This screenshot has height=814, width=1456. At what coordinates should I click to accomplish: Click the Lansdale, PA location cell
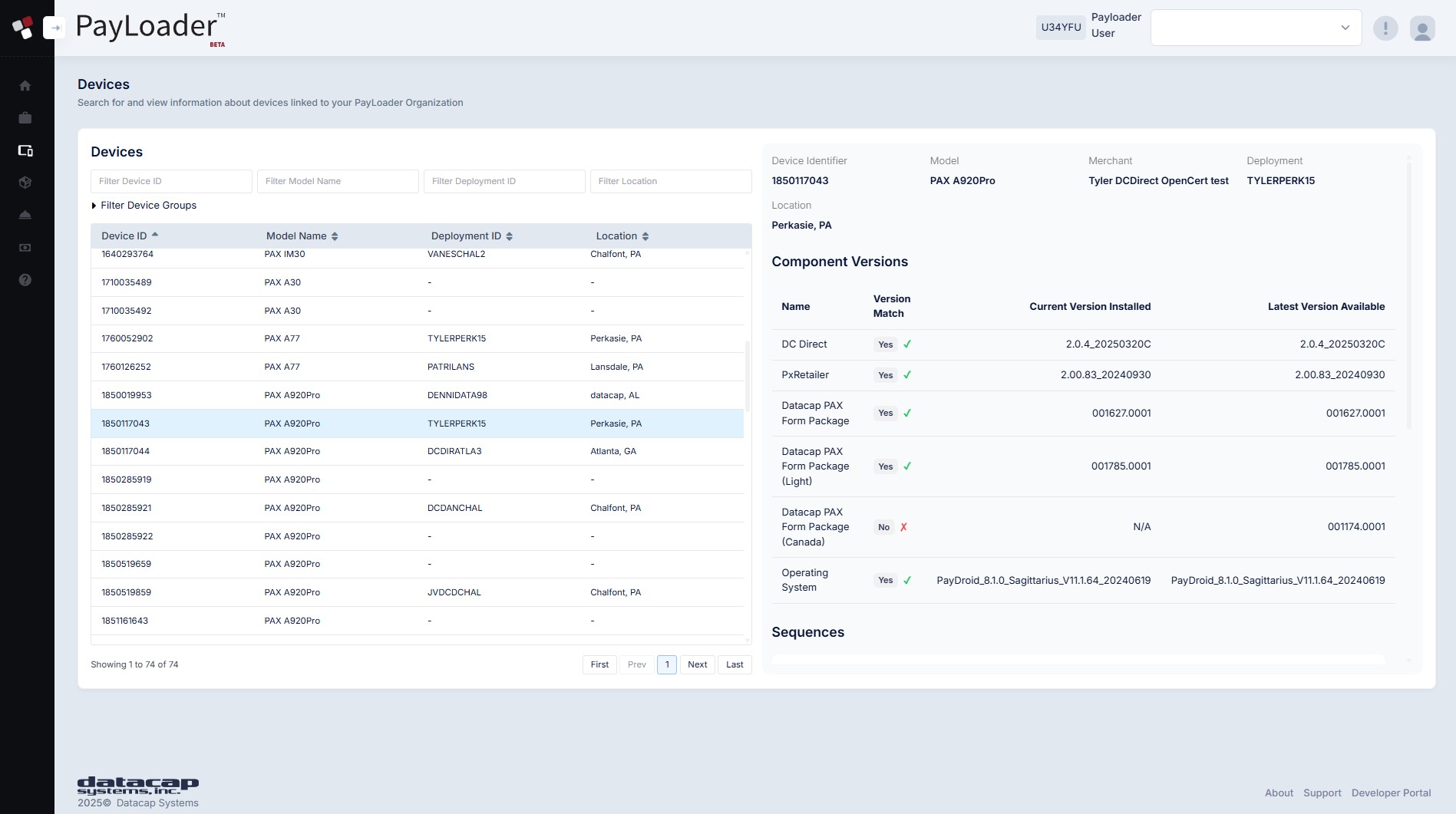pos(616,367)
